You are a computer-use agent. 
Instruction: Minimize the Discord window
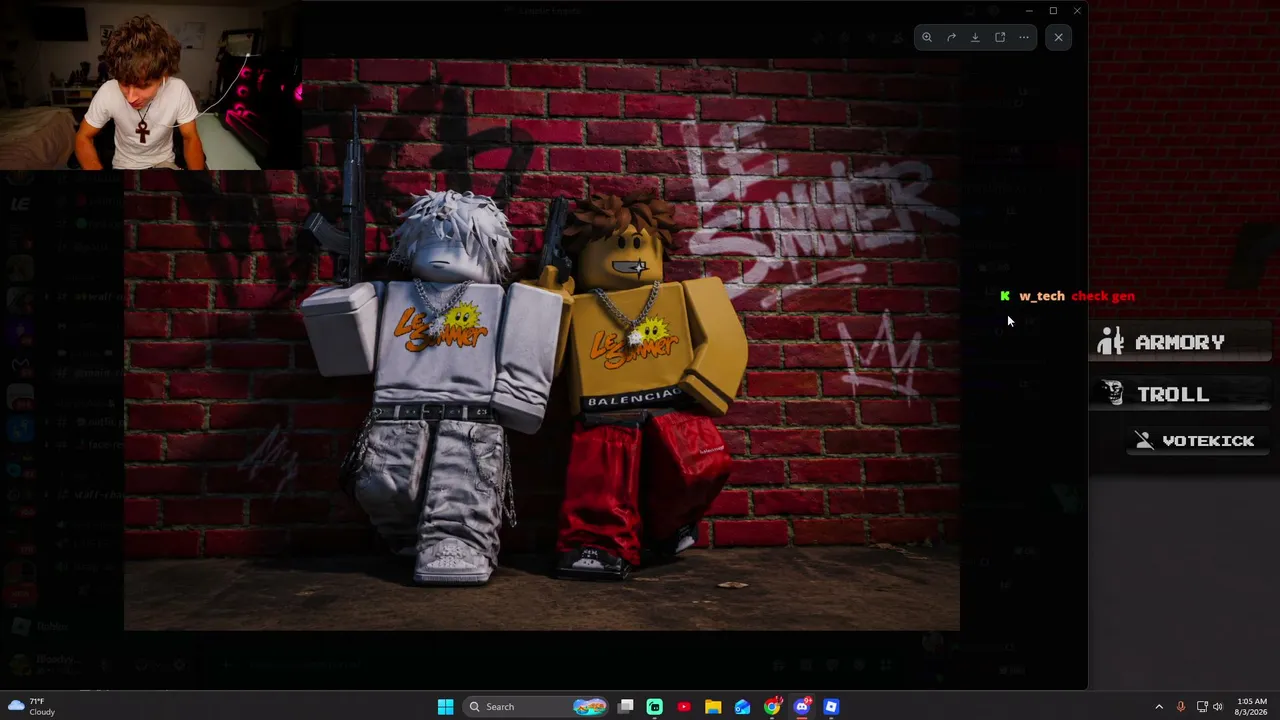pos(1029,11)
